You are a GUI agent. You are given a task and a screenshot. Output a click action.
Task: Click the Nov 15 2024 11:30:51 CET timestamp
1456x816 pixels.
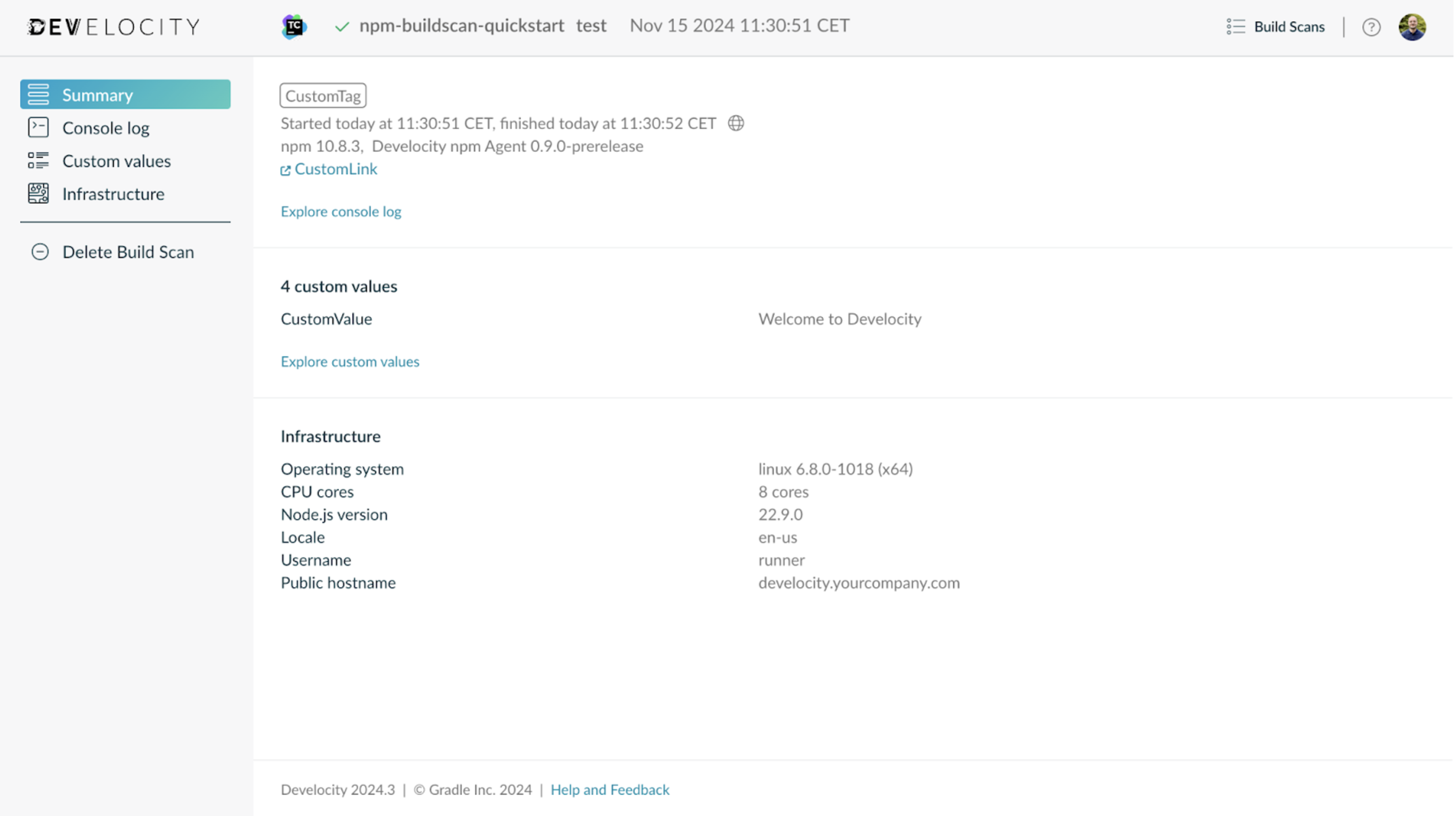[739, 26]
